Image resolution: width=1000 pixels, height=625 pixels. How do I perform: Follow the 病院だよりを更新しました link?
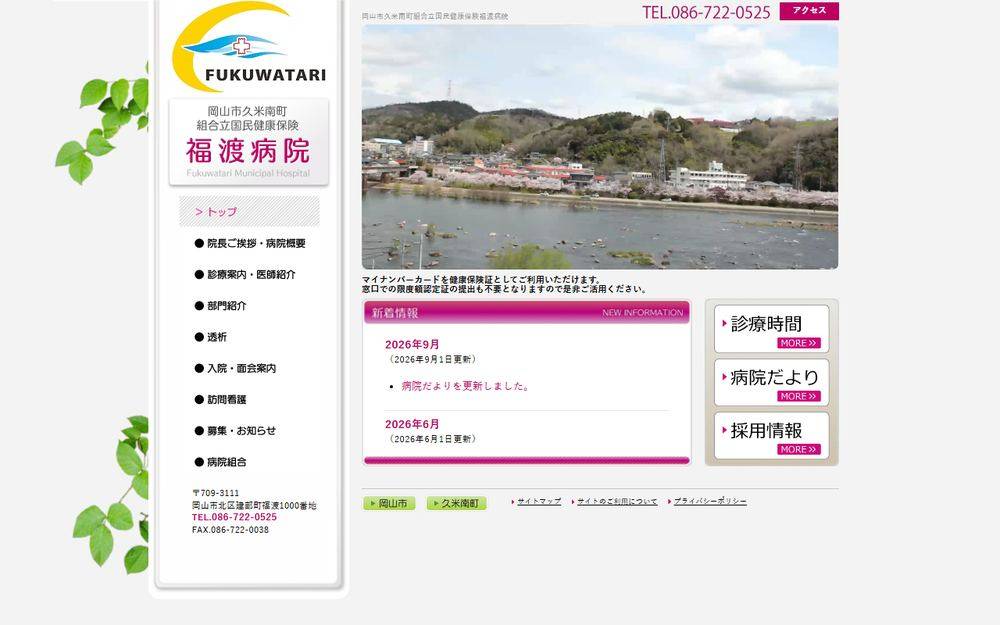click(465, 386)
